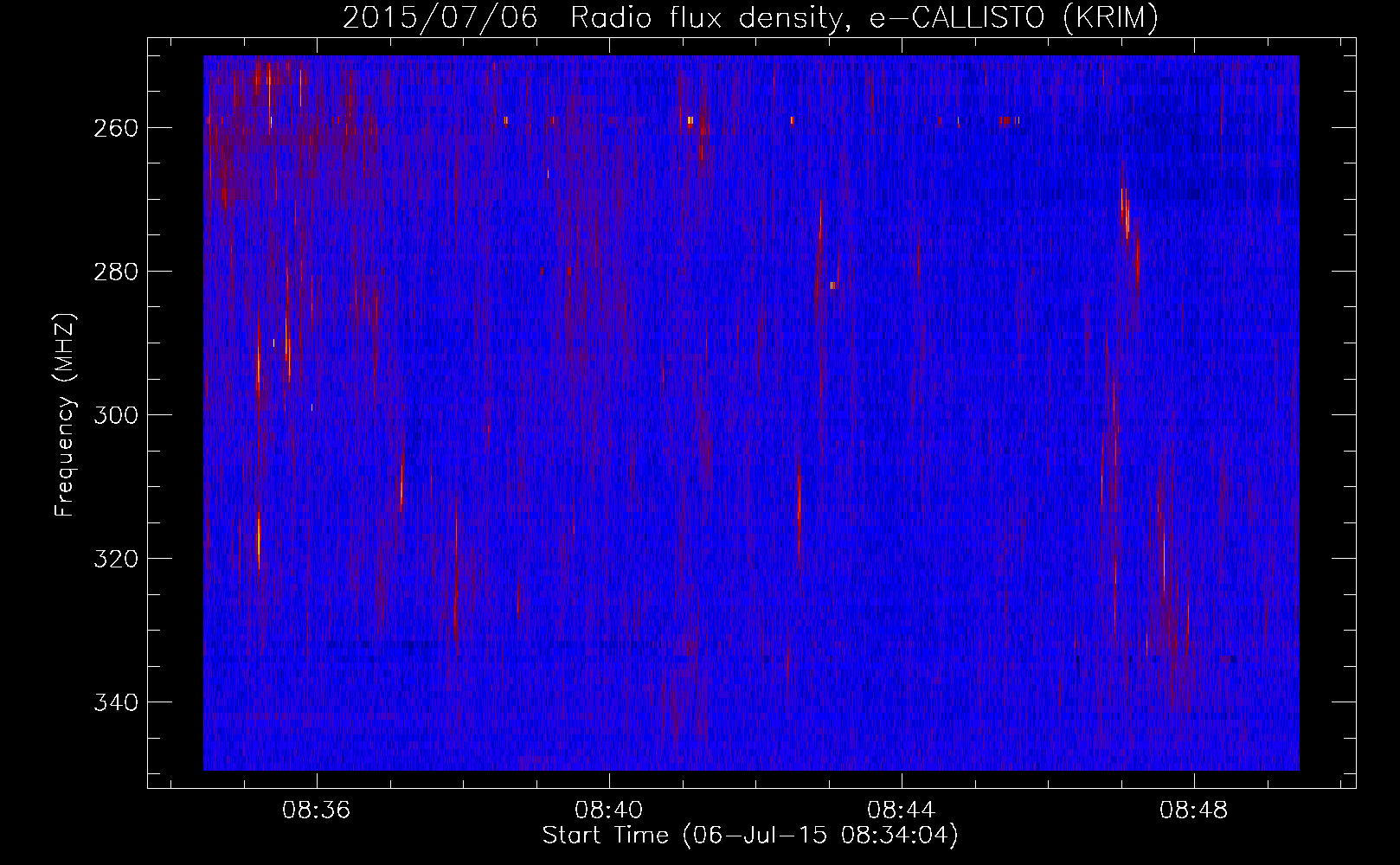
Task: Click the "Start Time (06-Jul-15 08:34:04)" label
Action: coord(750,836)
